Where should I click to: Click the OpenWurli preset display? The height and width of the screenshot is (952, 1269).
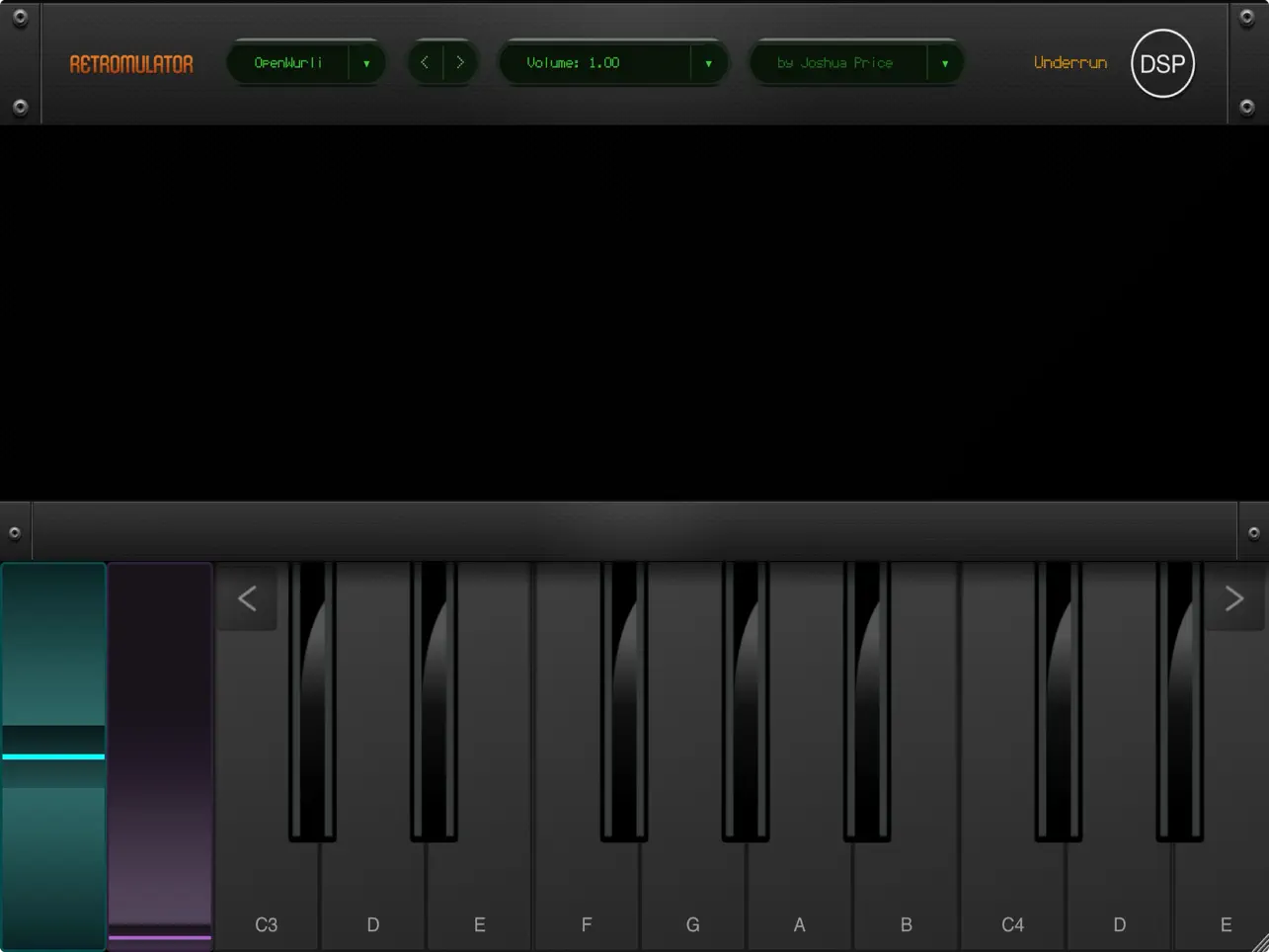pyautogui.click(x=288, y=62)
